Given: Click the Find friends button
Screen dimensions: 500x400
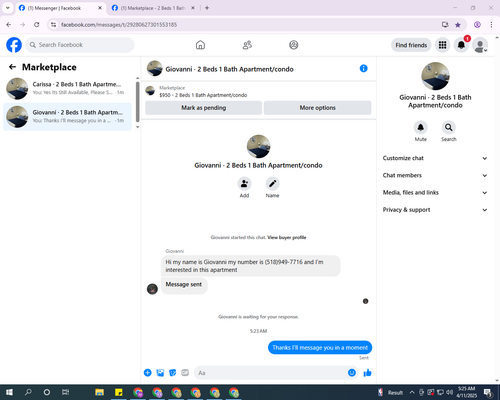Looking at the screenshot, I should [411, 45].
